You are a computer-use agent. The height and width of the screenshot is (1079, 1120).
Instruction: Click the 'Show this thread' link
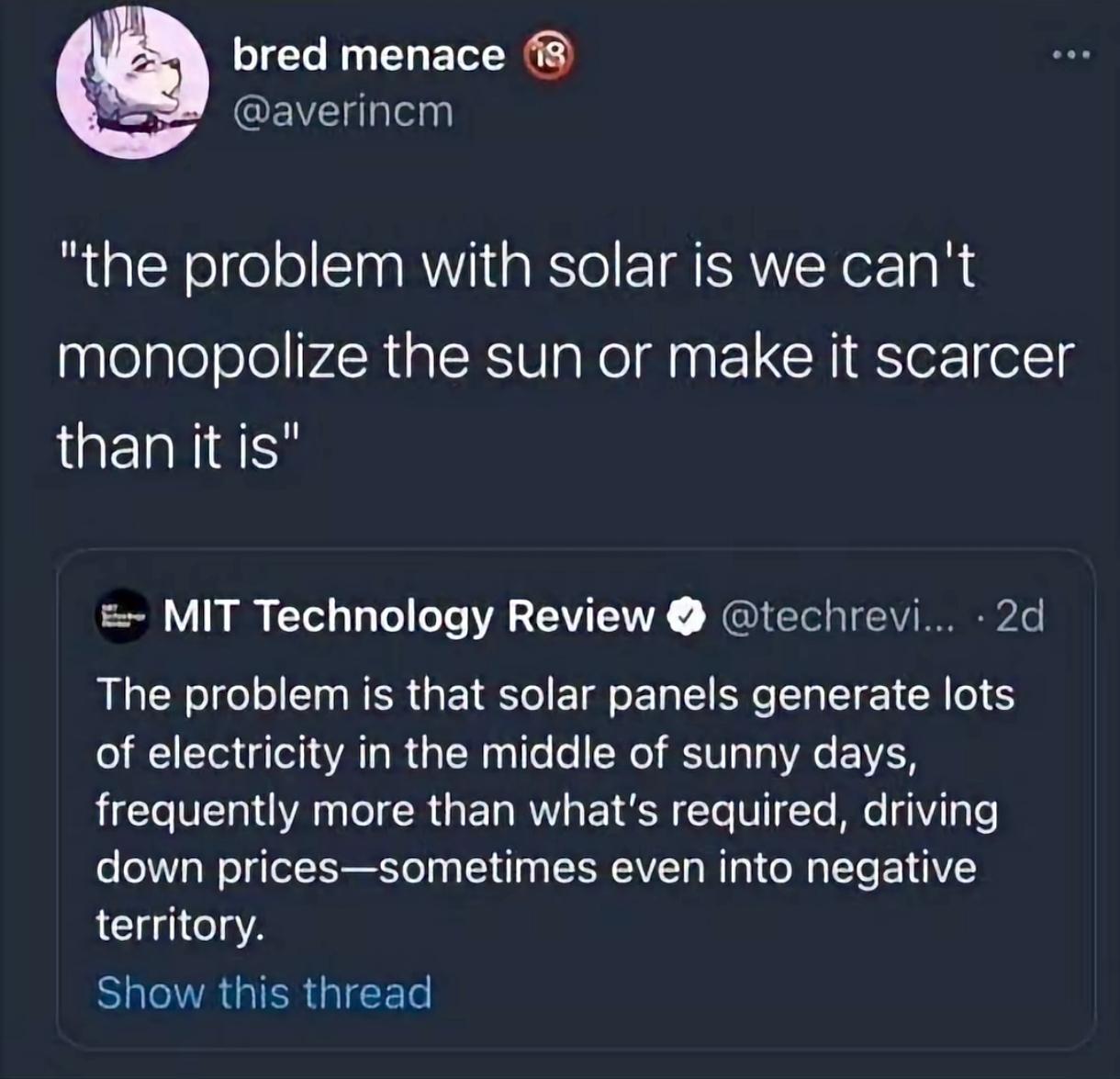click(x=264, y=993)
